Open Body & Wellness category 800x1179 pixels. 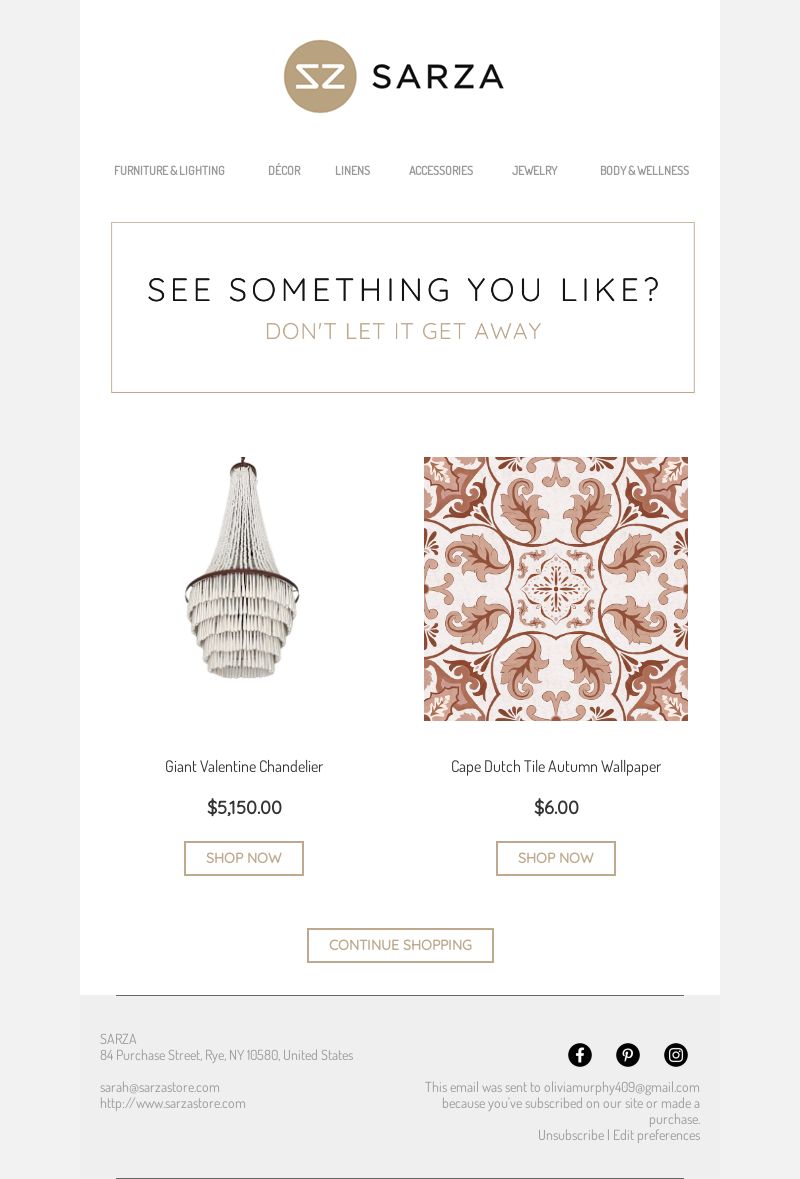644,171
